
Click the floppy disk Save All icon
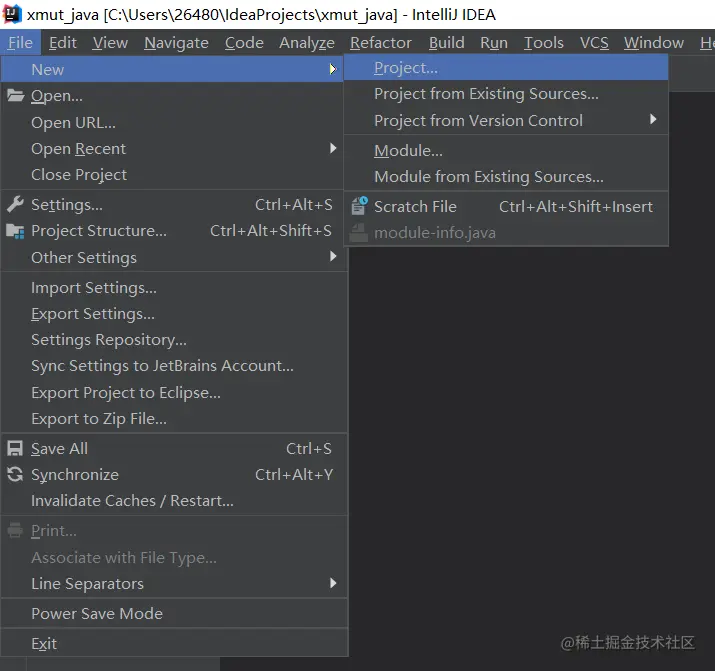click(x=15, y=449)
